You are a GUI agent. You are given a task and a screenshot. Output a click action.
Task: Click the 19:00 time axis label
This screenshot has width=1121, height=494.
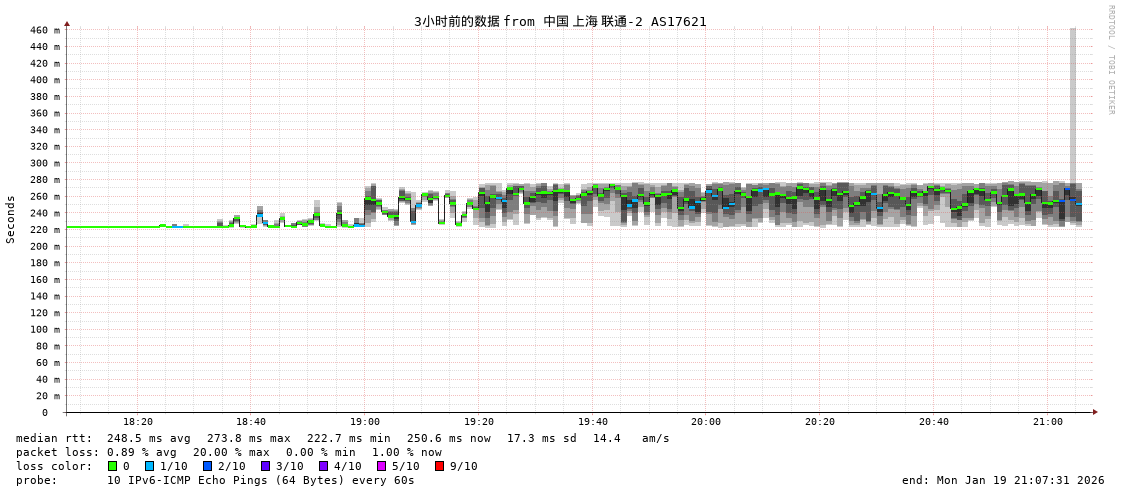(x=365, y=422)
